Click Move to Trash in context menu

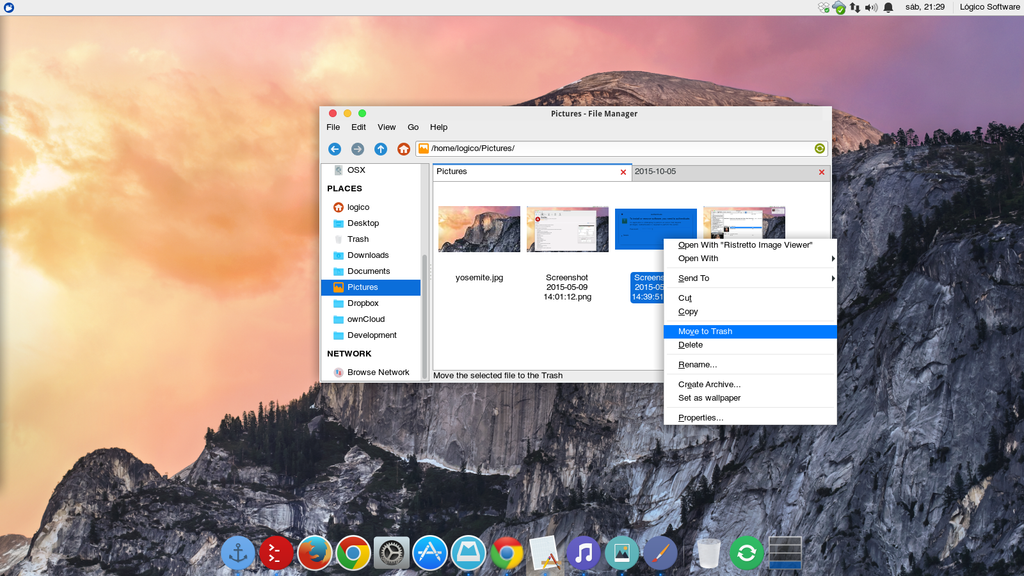(750, 332)
